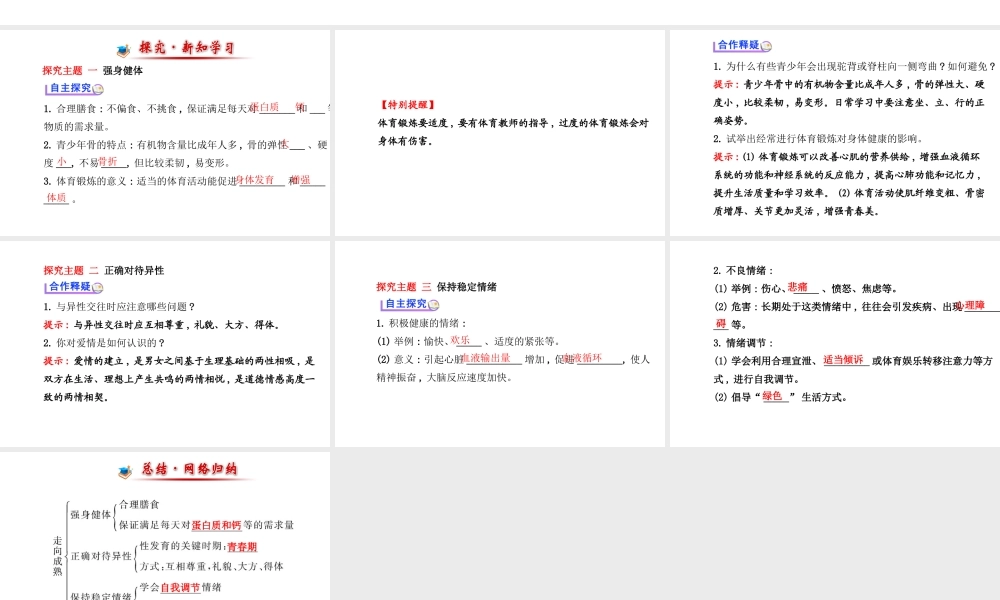Click question 1. 为什么有些青少年会出现驼背
This screenshot has width=1000, height=600.
(855, 66)
